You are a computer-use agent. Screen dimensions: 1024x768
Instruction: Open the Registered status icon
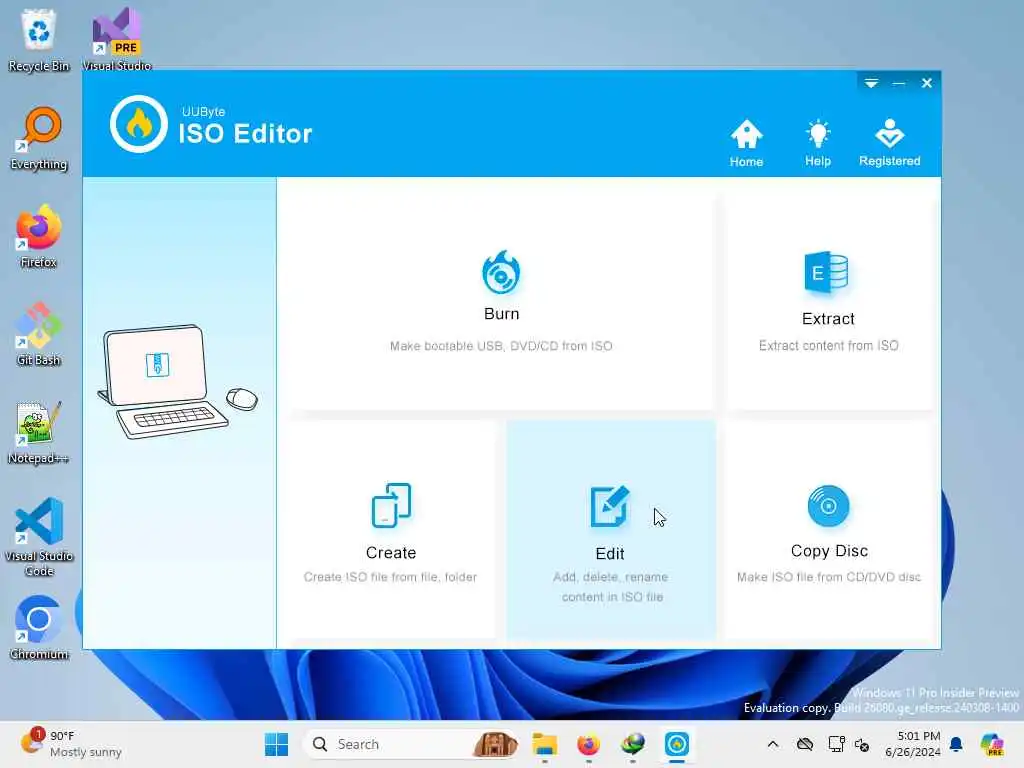point(889,143)
